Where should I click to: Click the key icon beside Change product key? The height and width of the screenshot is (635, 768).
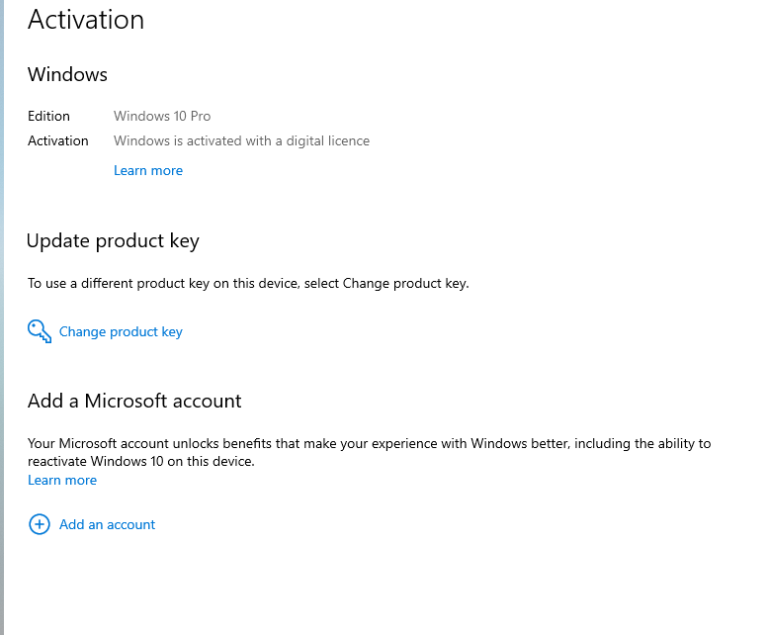[39, 331]
